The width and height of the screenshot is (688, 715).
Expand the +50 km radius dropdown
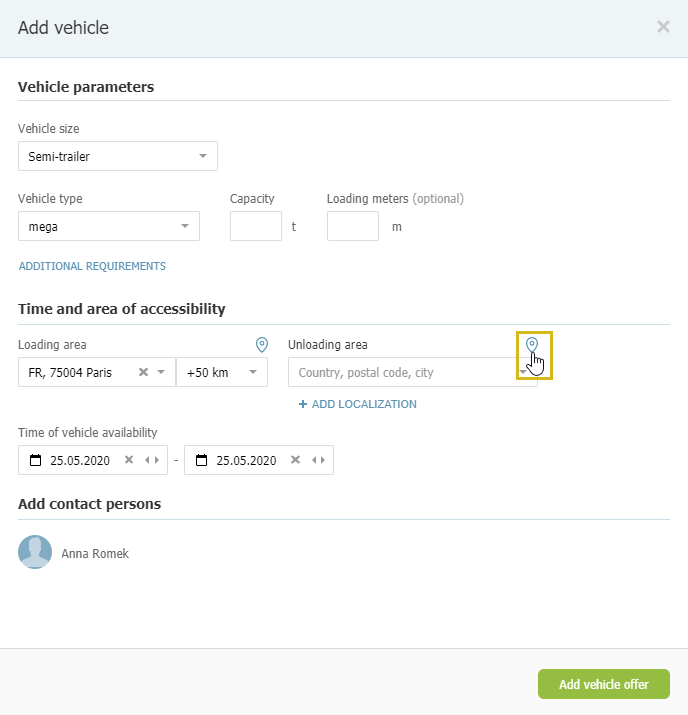click(x=222, y=372)
